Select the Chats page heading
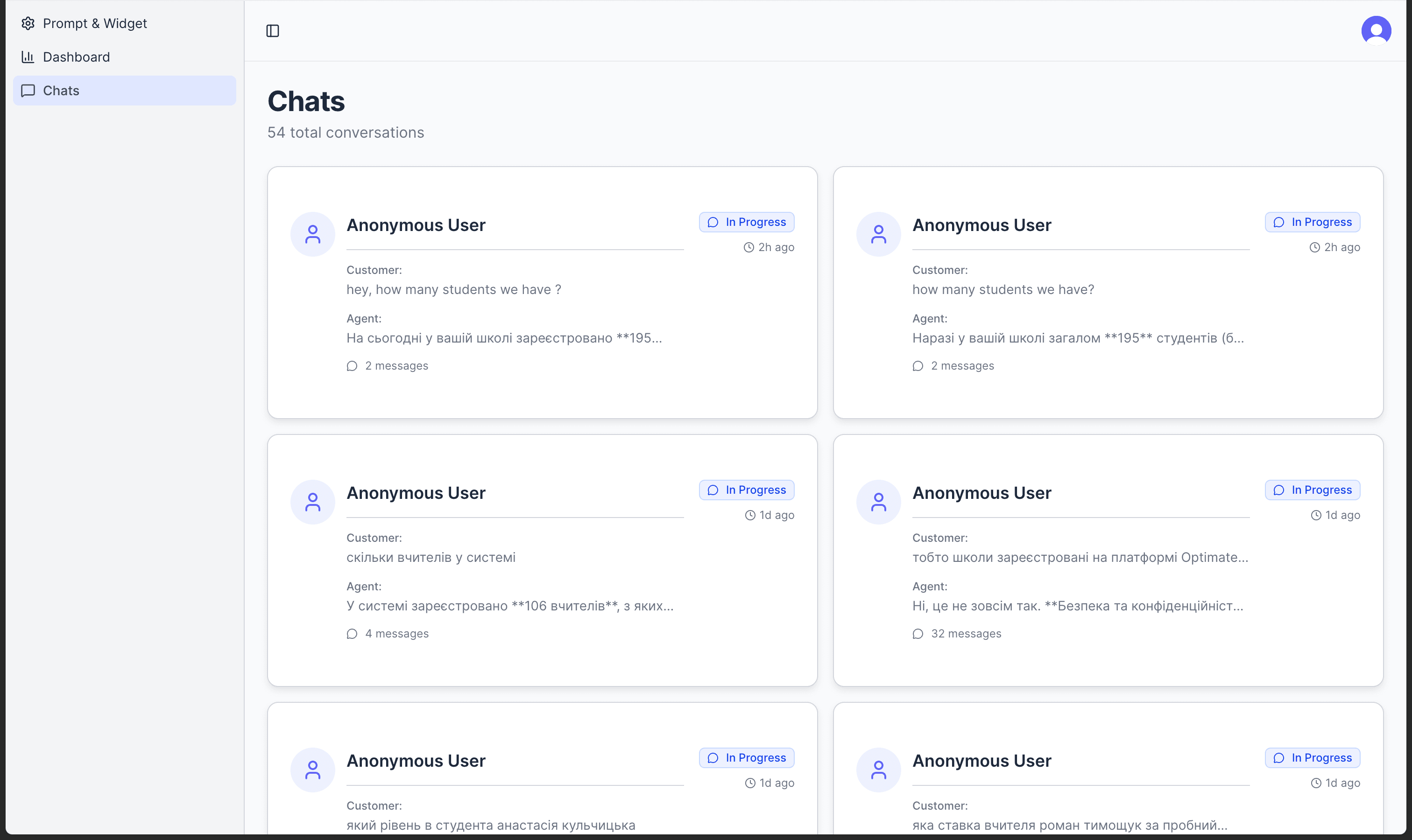 coord(306,101)
